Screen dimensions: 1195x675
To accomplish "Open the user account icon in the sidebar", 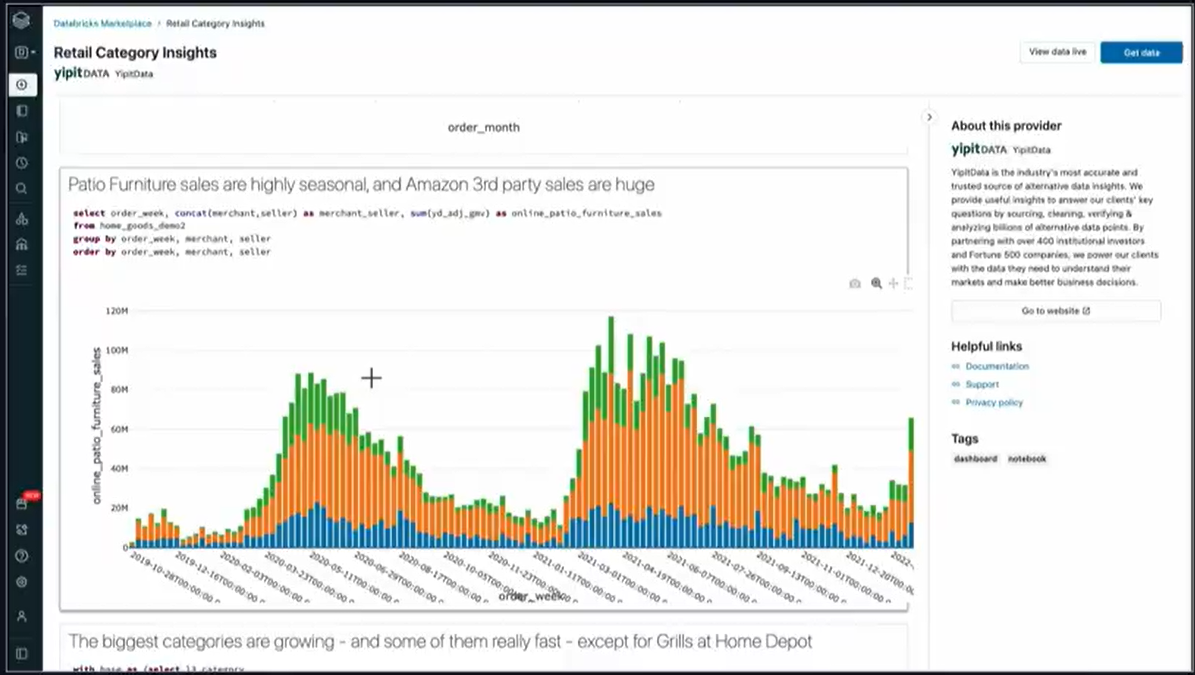I will 22,616.
